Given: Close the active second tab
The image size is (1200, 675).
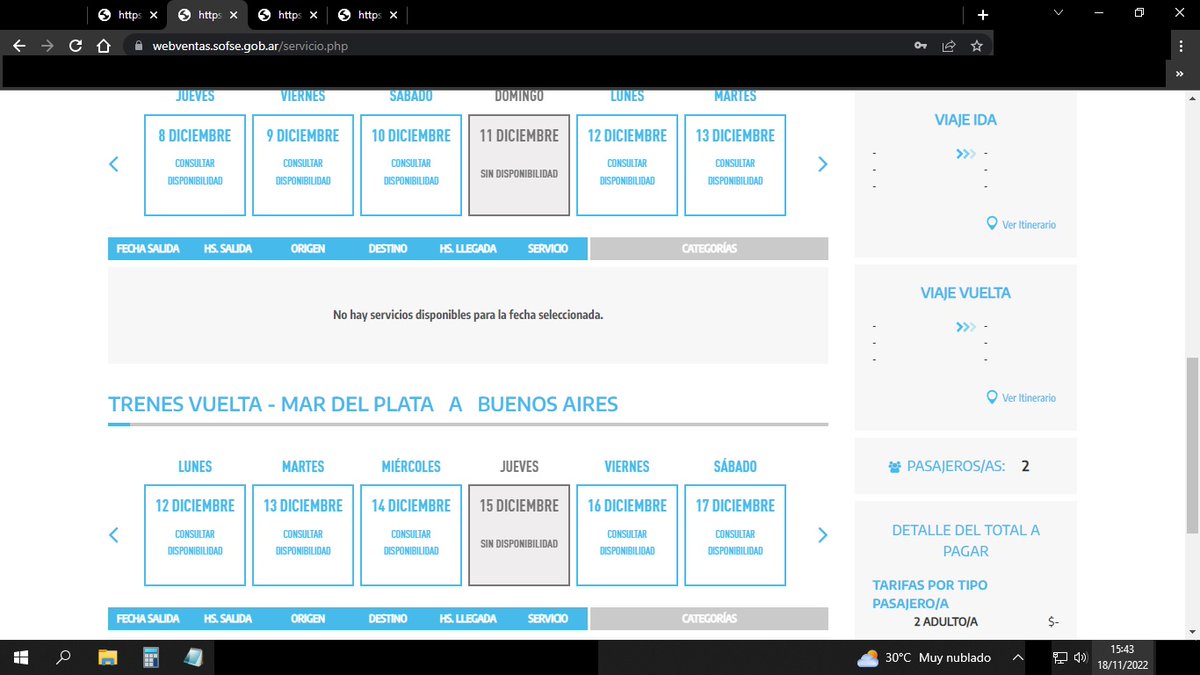Looking at the screenshot, I should 233,15.
